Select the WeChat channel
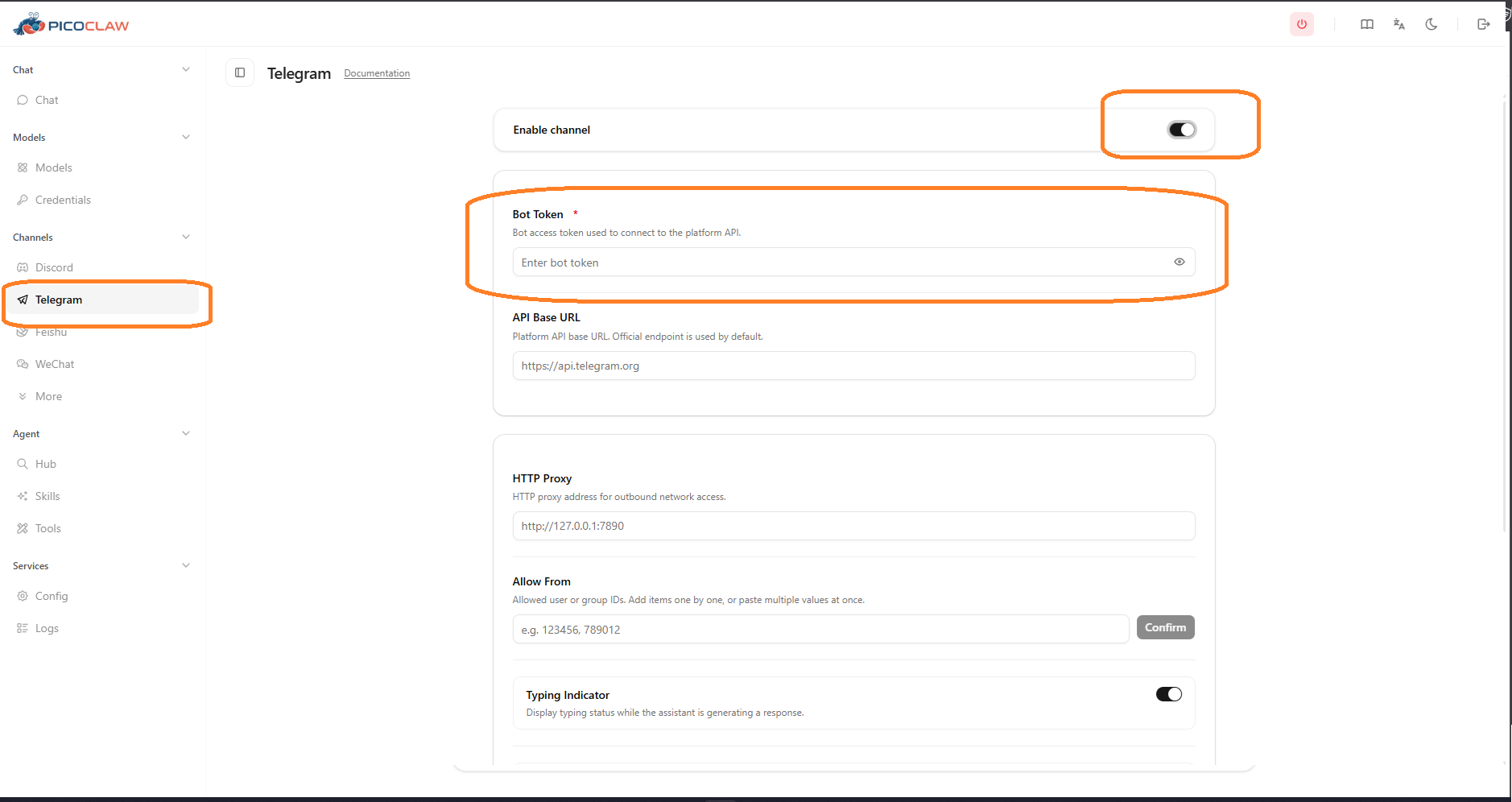 [x=102, y=364]
